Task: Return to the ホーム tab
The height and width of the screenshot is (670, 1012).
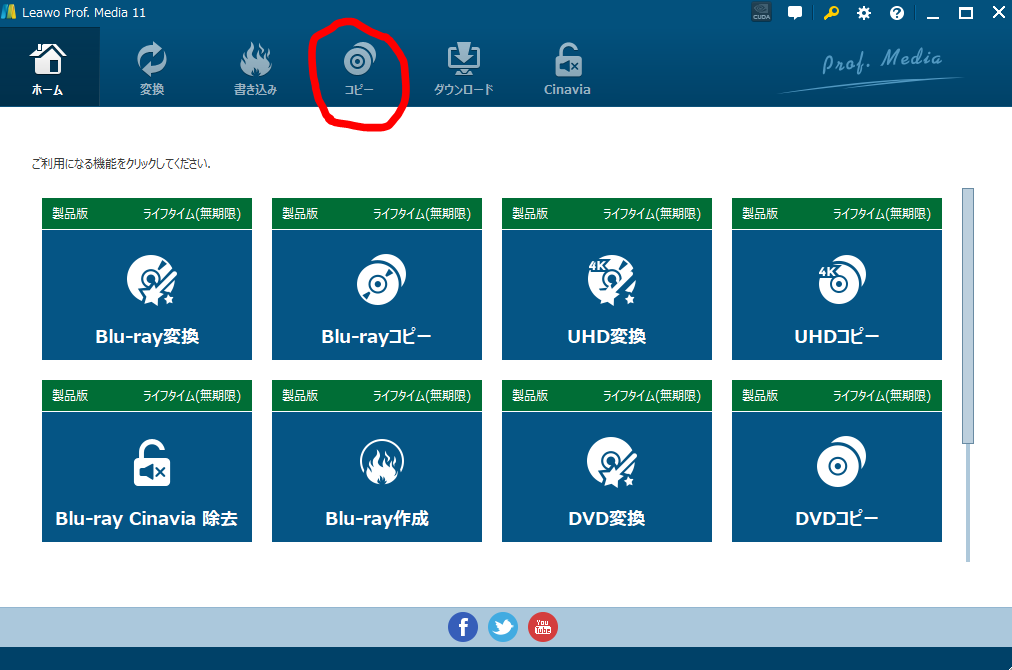Action: pyautogui.click(x=49, y=68)
